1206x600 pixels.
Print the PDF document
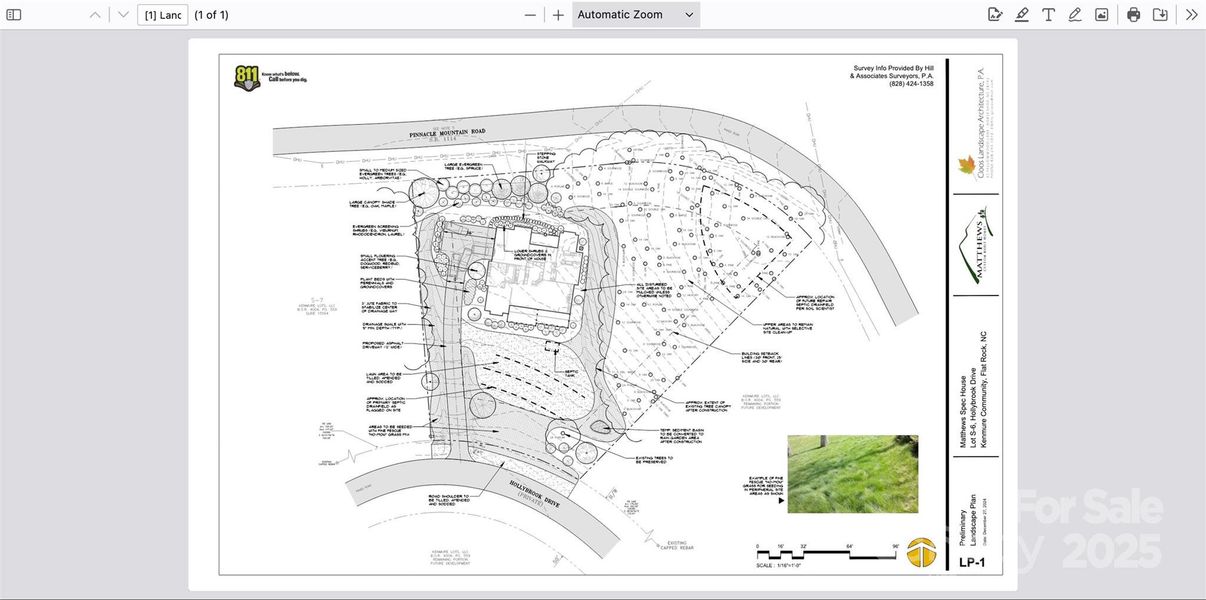pyautogui.click(x=1133, y=15)
